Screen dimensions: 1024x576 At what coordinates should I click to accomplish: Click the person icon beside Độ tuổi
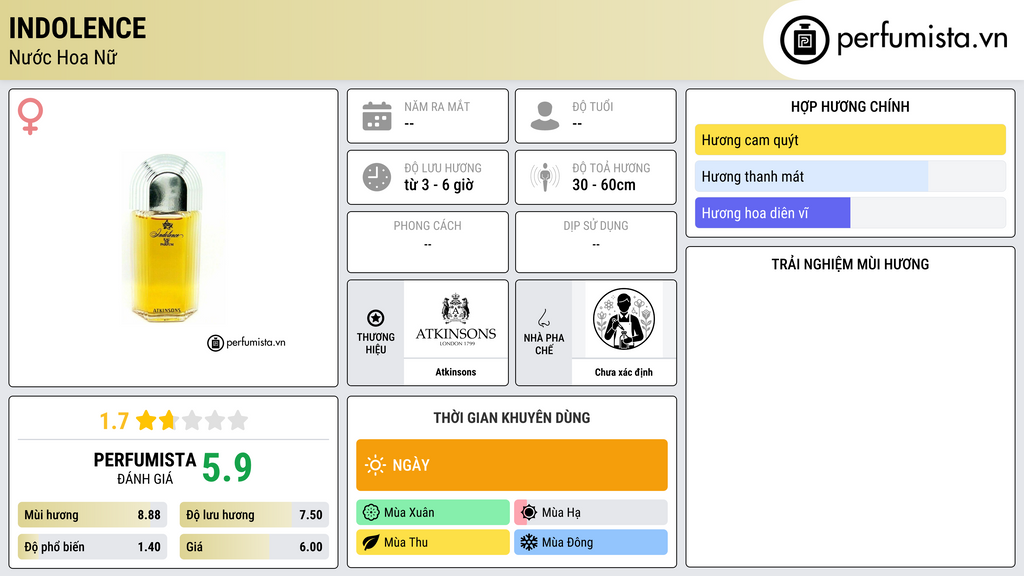[x=545, y=116]
